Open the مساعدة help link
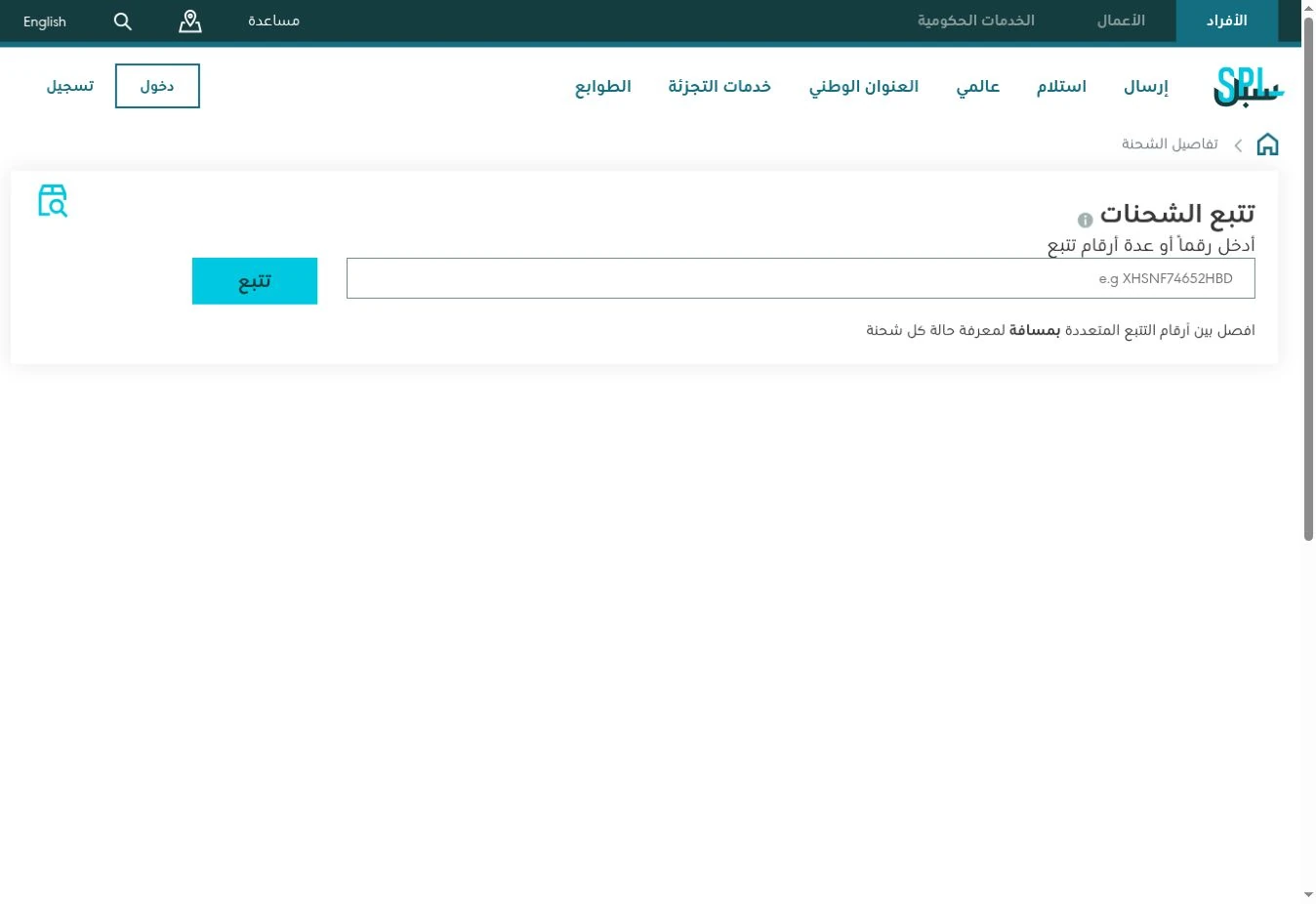Screen dimensions: 1316x904 273,21
